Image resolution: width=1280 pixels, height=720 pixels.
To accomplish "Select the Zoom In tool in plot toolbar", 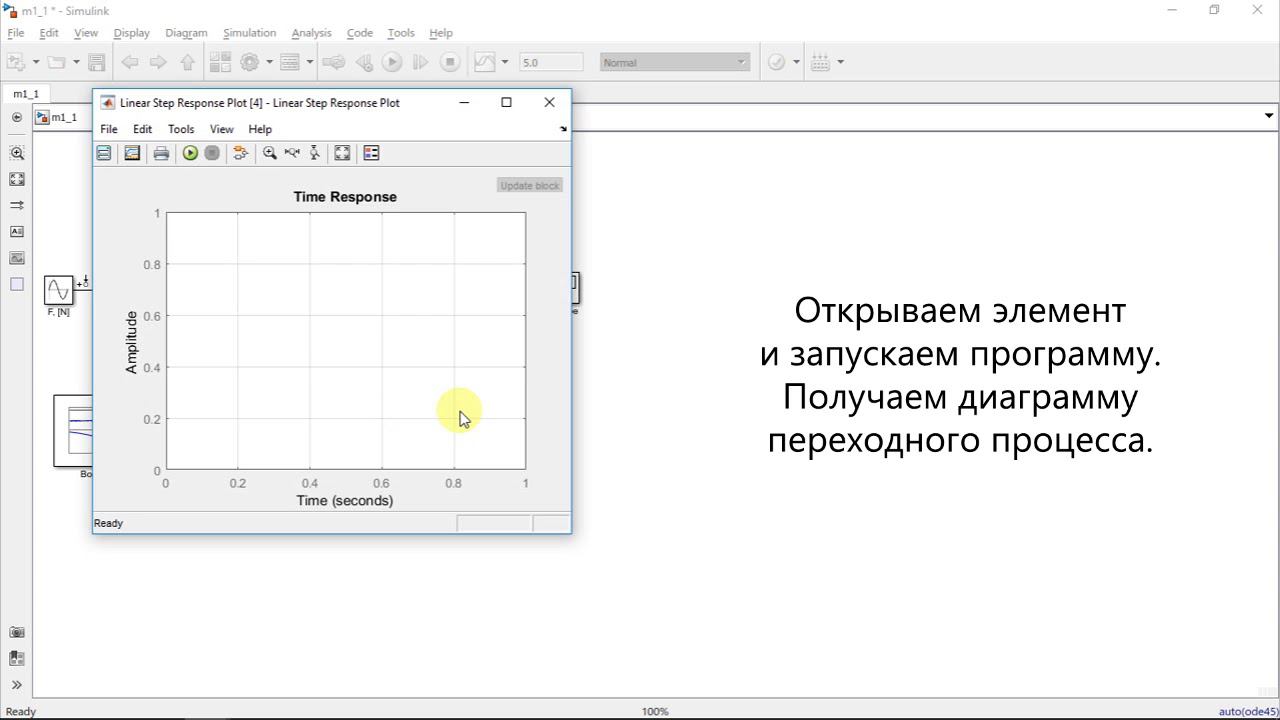I will pos(269,153).
